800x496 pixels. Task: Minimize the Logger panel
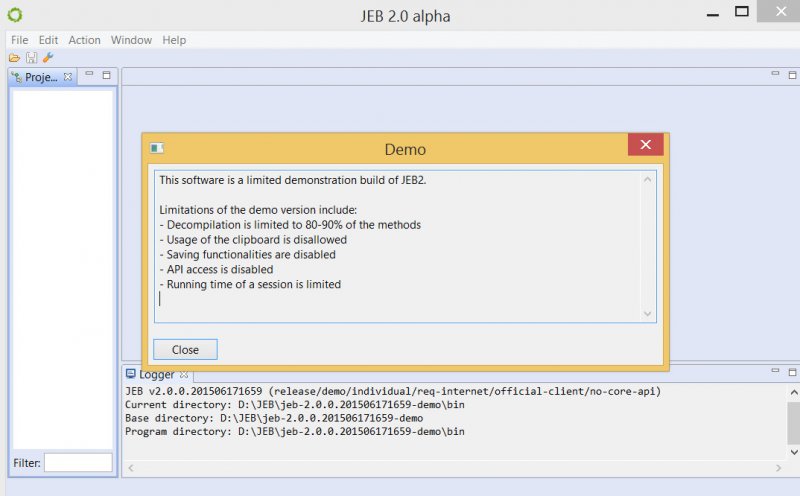[775, 370]
